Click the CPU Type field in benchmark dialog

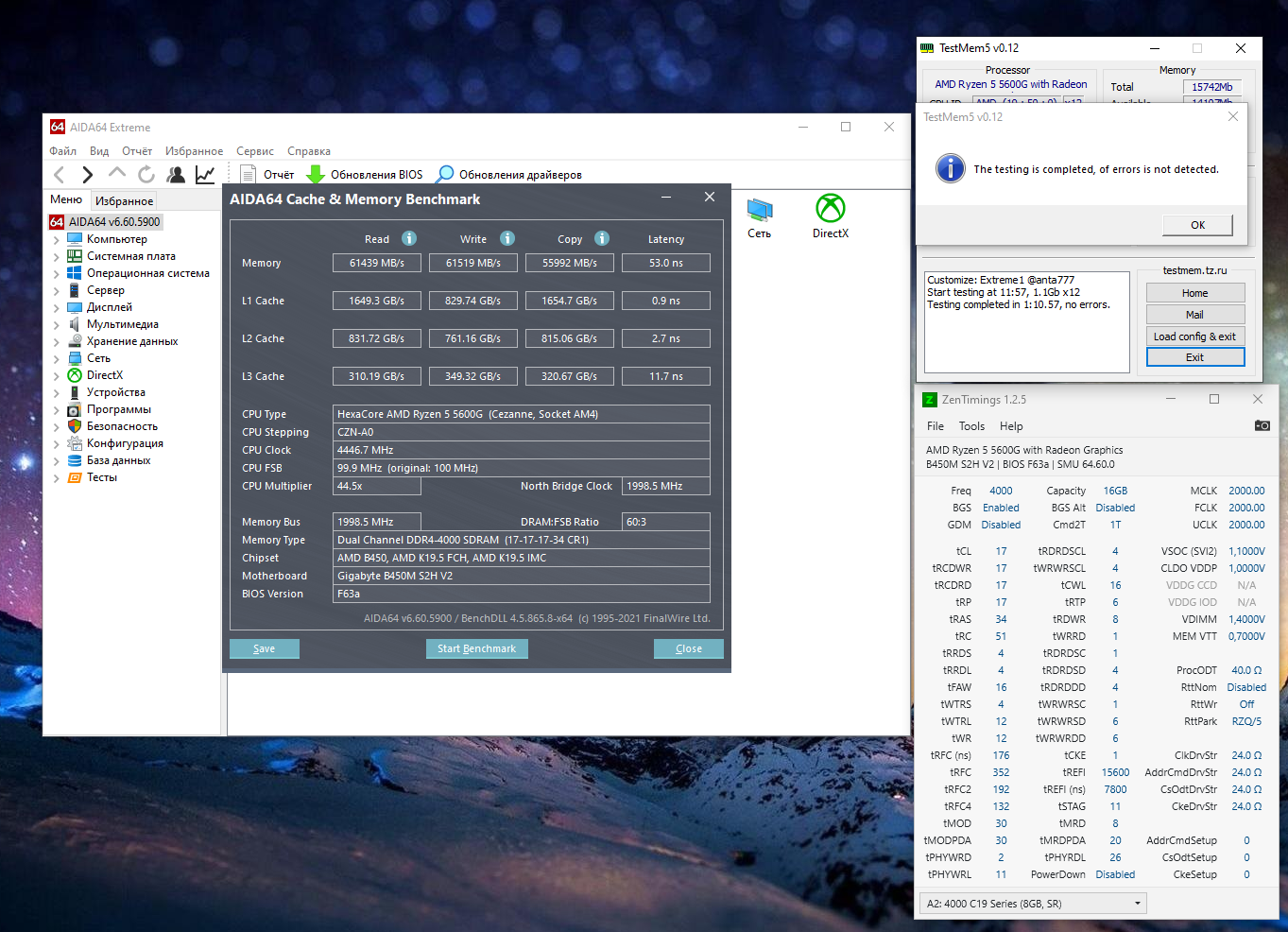tap(523, 414)
